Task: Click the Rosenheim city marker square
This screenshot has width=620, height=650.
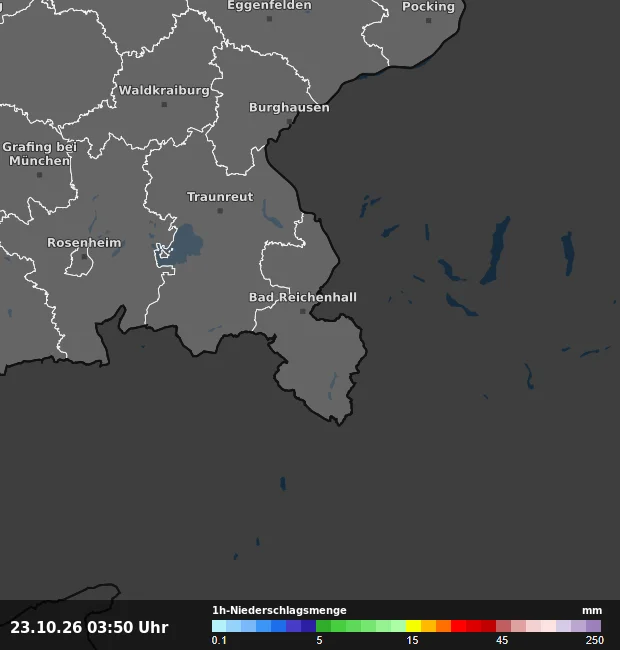Action: [x=84, y=257]
